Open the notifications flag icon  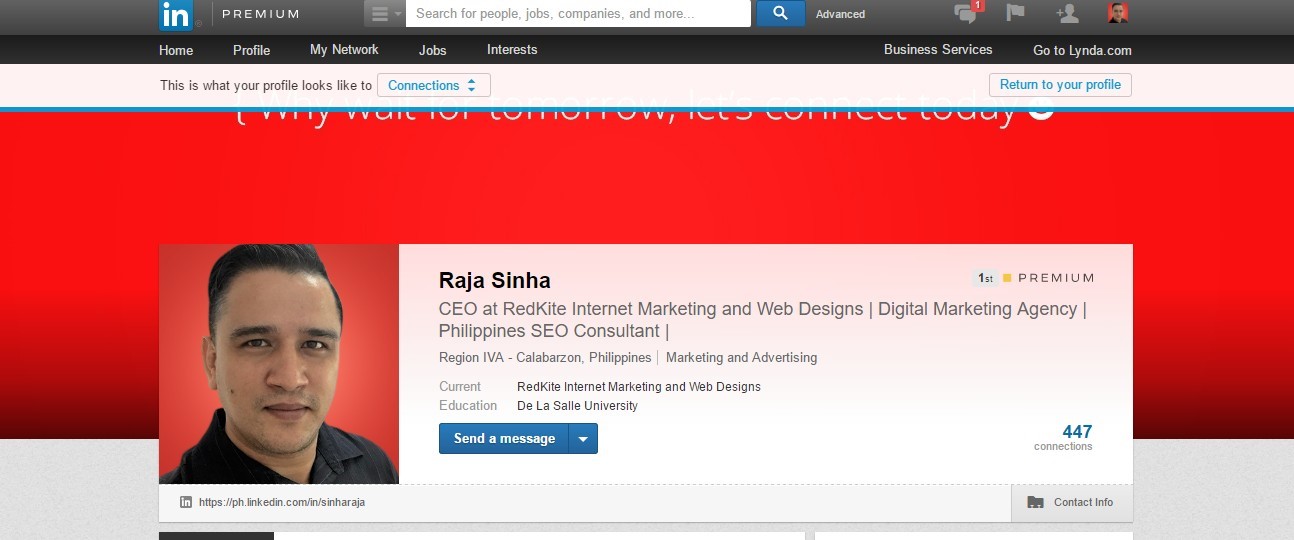1015,14
